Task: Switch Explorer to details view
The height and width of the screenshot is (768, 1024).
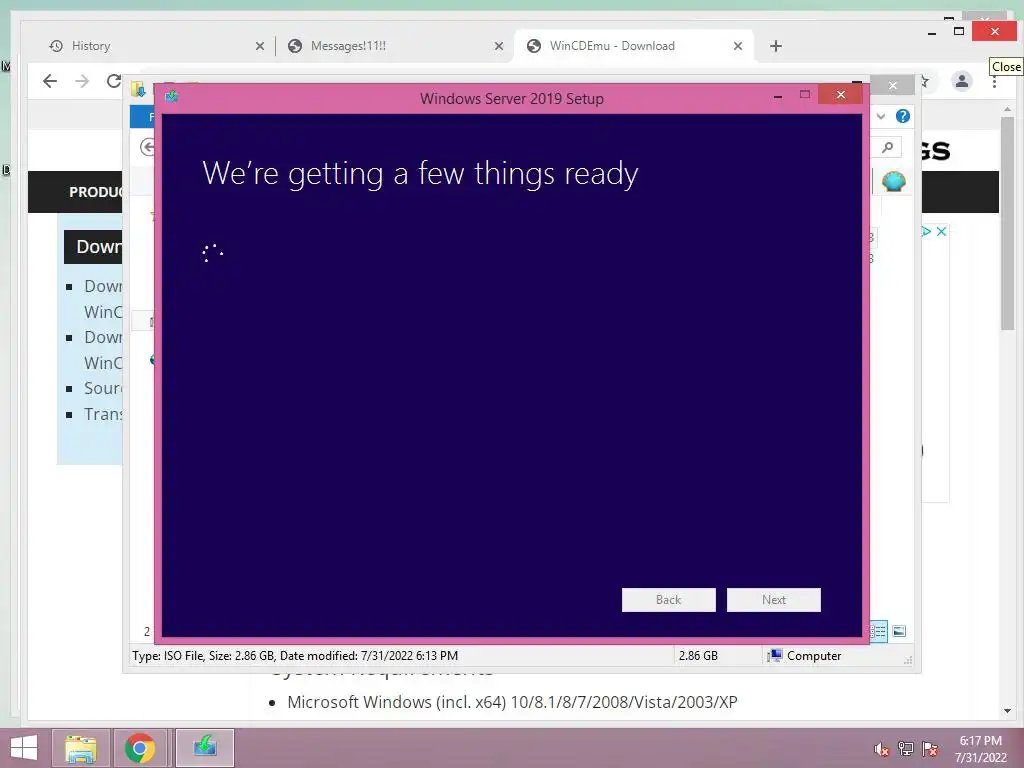Action: (x=878, y=631)
